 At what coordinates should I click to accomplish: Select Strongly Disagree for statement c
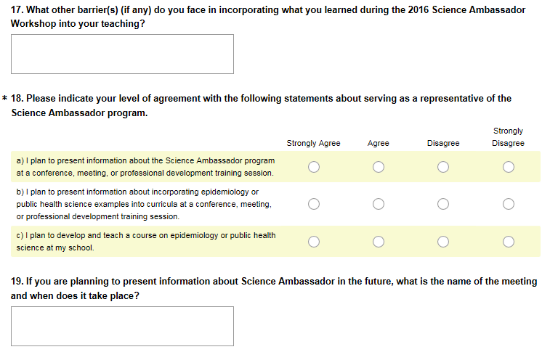(508, 241)
